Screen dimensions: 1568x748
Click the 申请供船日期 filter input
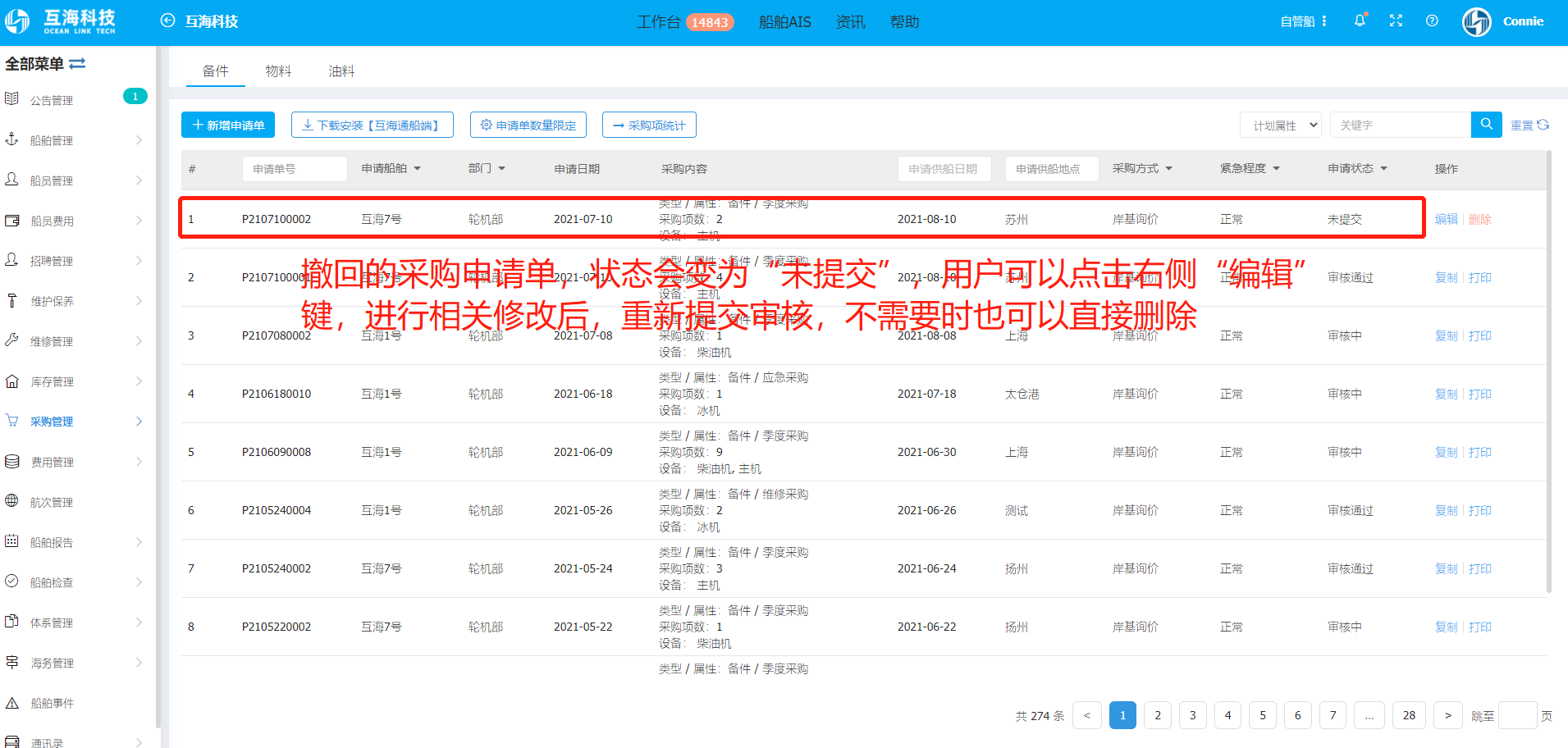coord(944,169)
